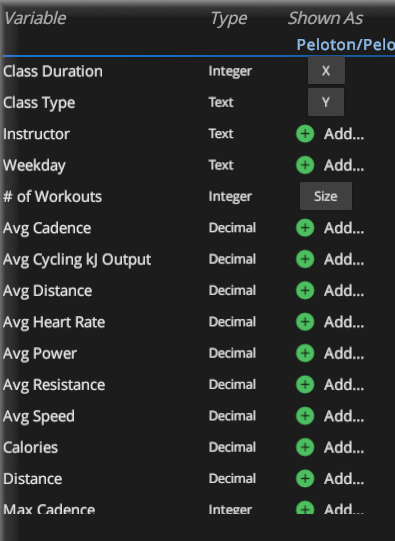This screenshot has width=395, height=541.
Task: Click plus icon in Avg Power row
Action: pyautogui.click(x=305, y=354)
